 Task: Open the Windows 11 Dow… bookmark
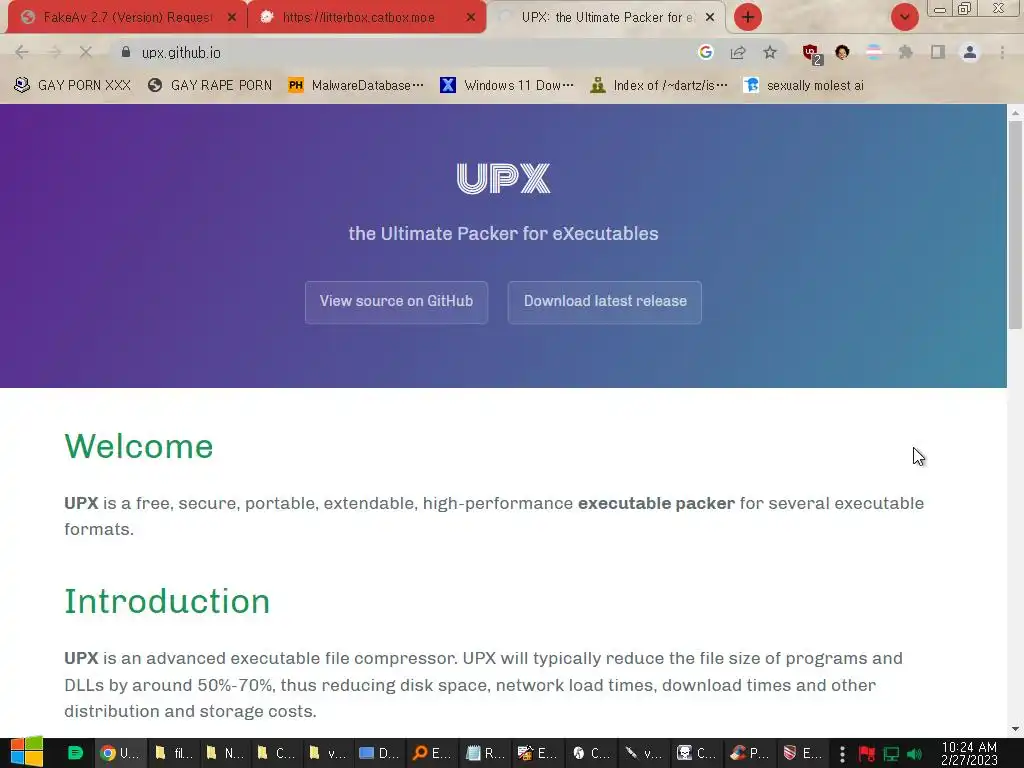507,85
